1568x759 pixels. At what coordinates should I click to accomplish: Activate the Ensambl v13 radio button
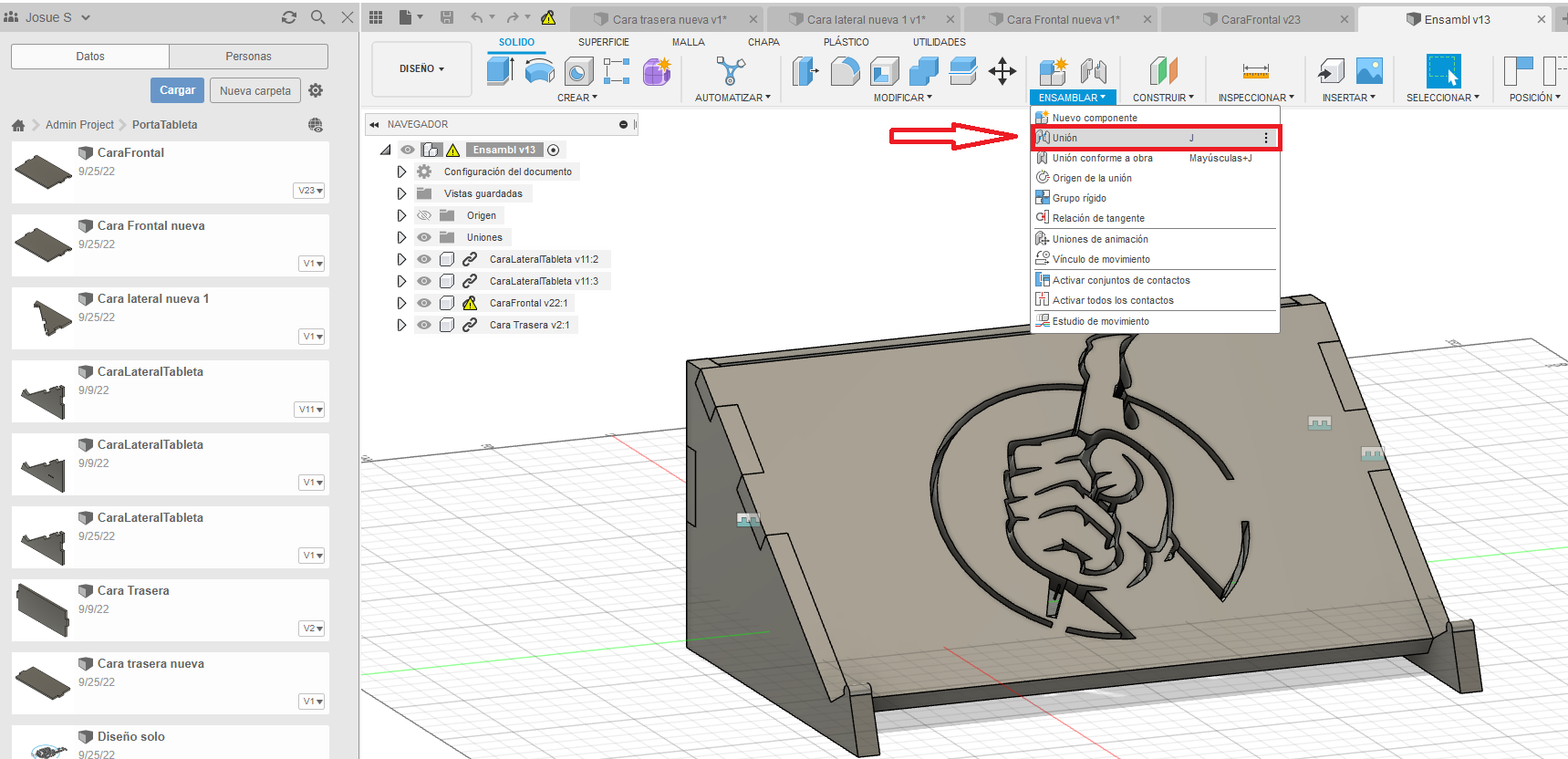(553, 150)
